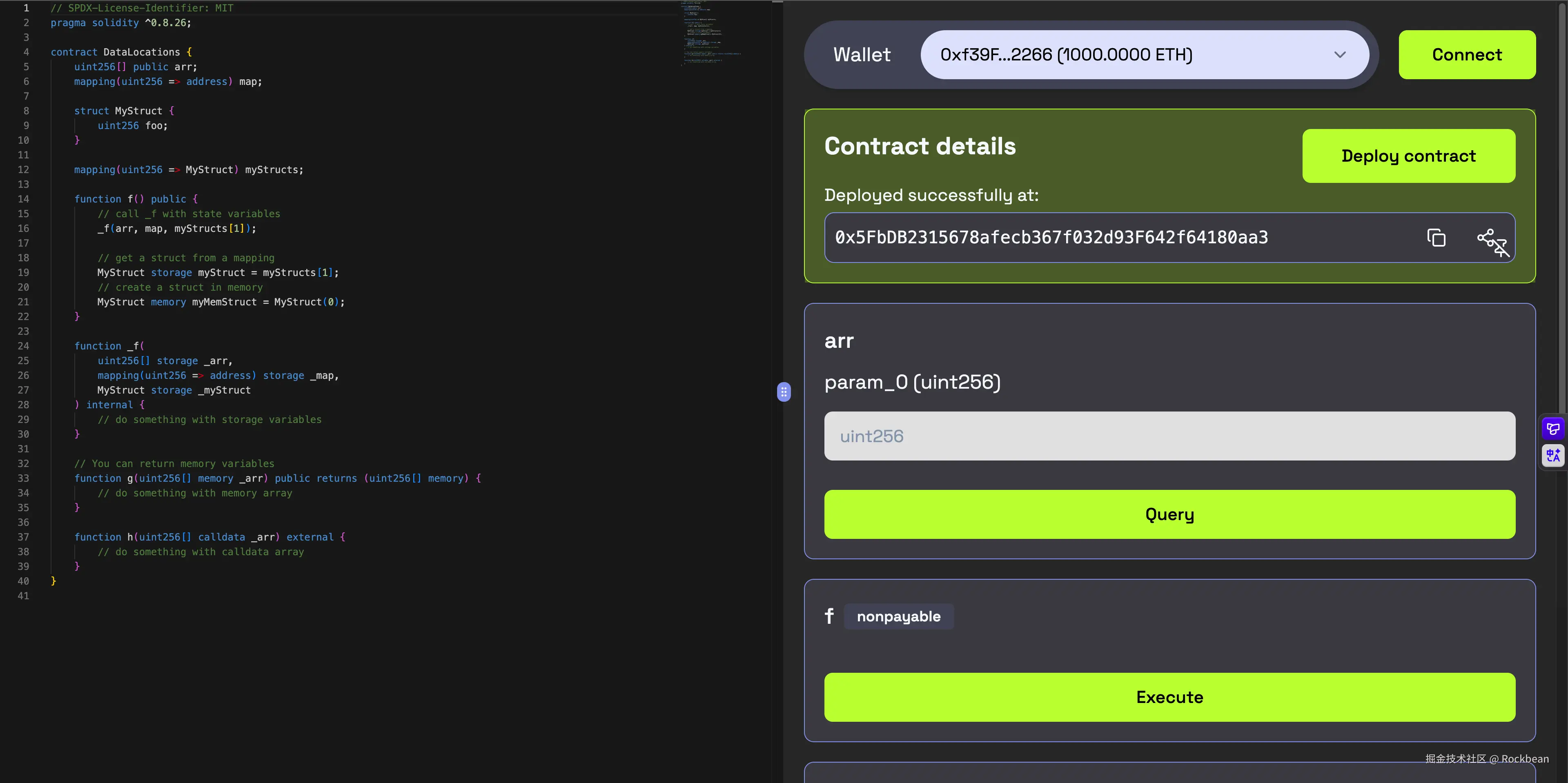
Task: Focus the uint256 parameter input field
Action: tap(1169, 436)
